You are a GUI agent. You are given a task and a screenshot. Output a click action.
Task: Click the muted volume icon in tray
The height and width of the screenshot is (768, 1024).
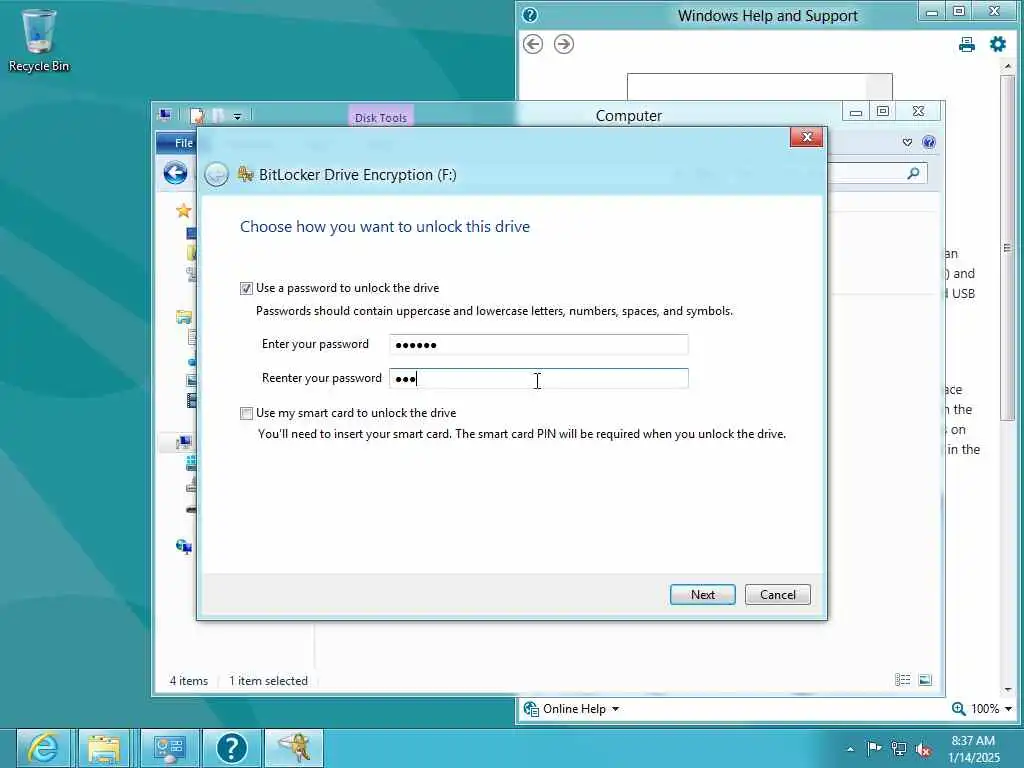click(923, 749)
